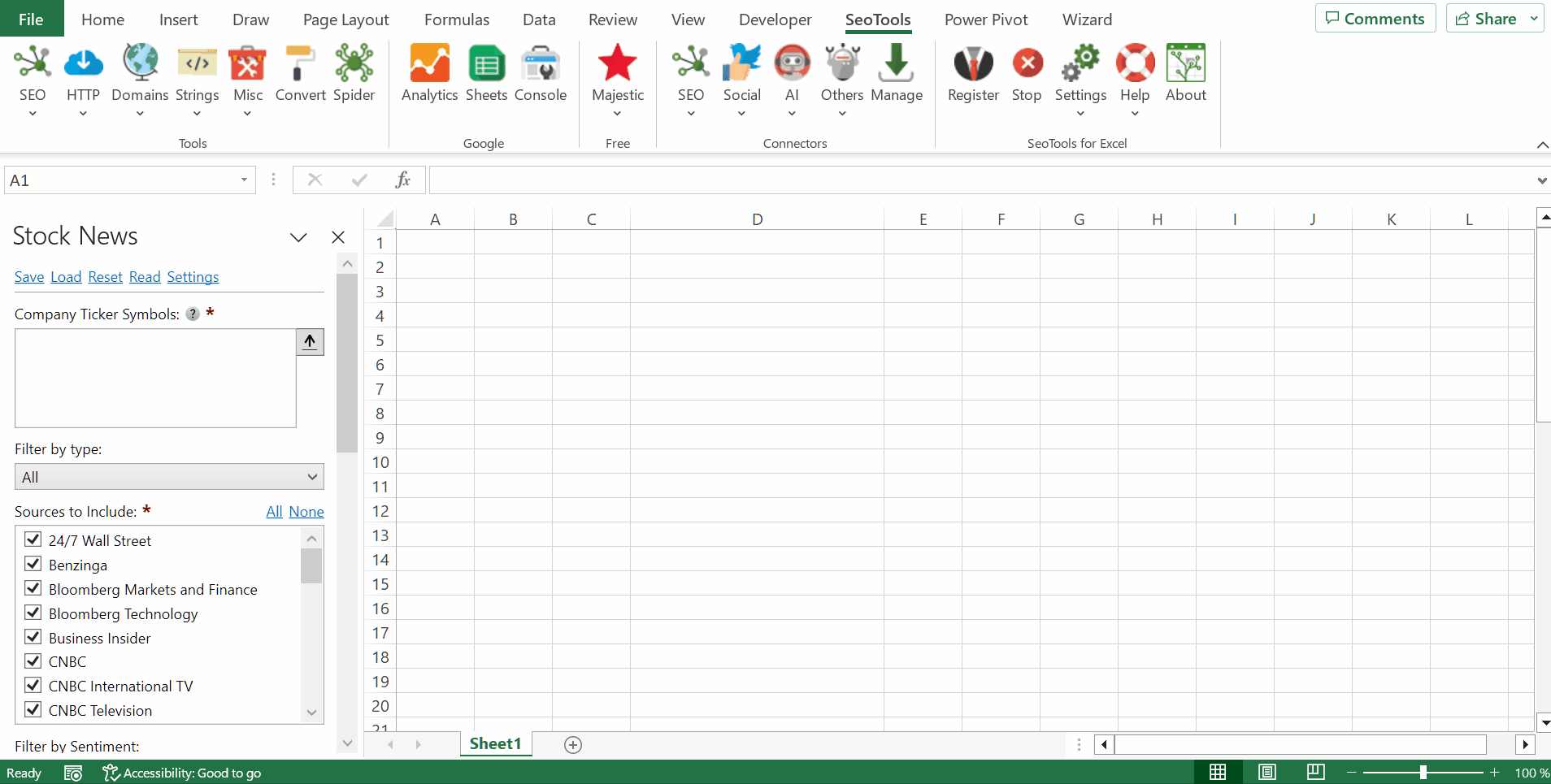Expand the Name Box dropdown arrow

244,180
